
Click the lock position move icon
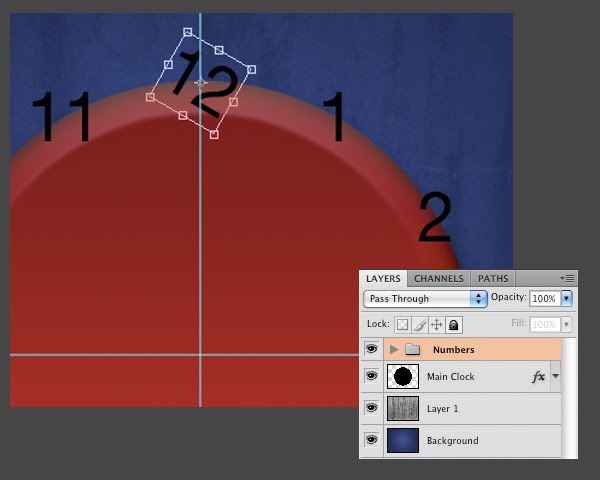click(436, 325)
